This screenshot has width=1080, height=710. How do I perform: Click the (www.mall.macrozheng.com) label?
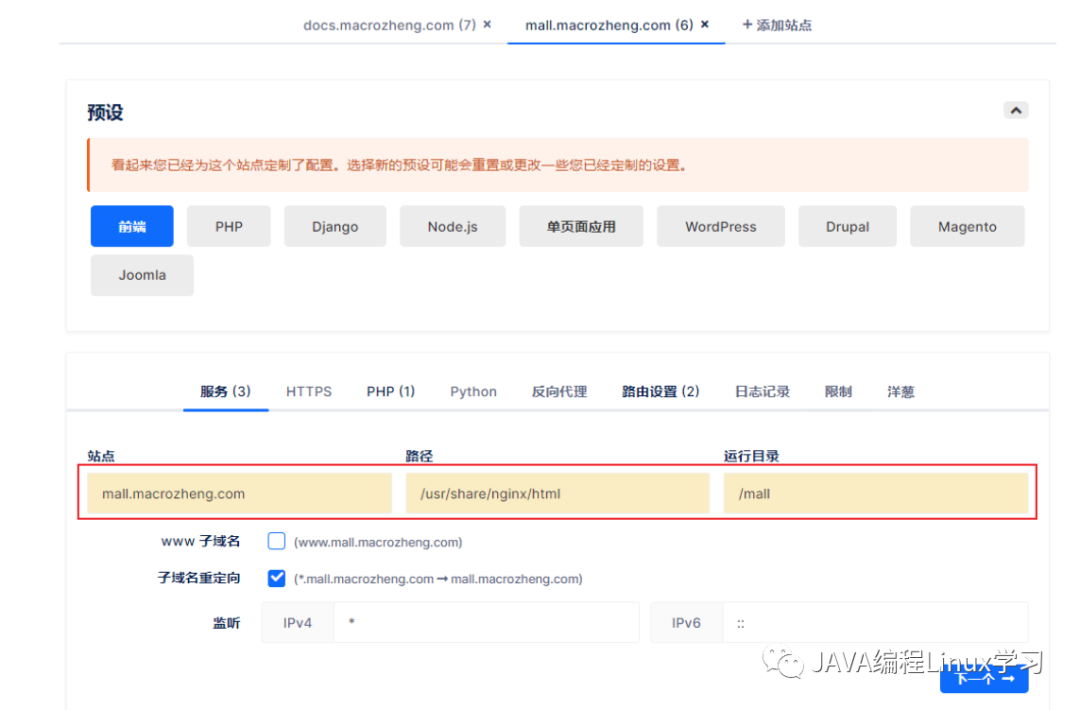378,543
